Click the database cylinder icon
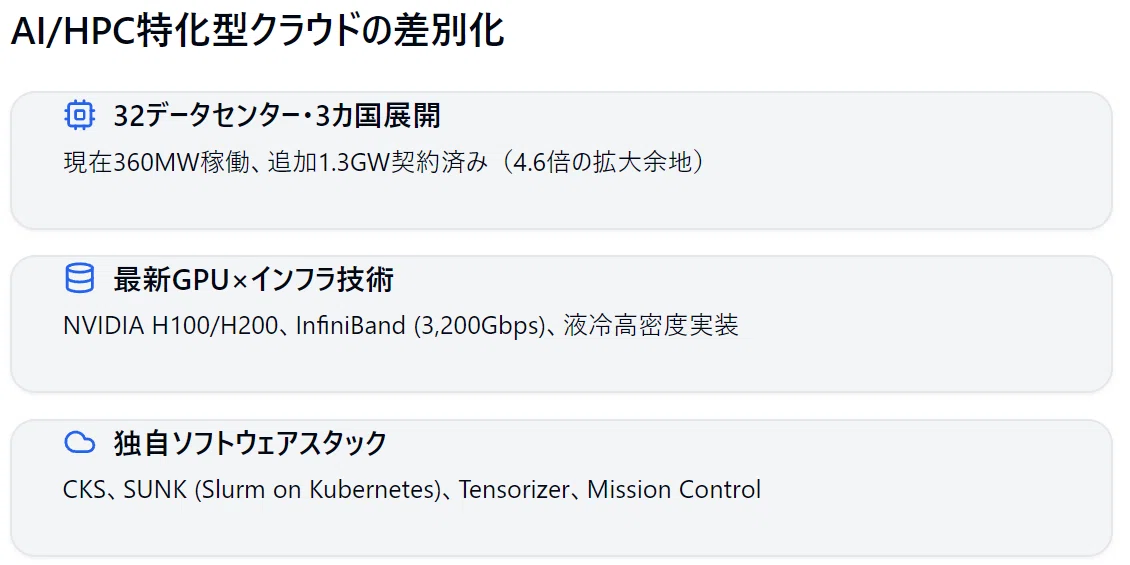This screenshot has width=1130, height=565. (x=79, y=279)
